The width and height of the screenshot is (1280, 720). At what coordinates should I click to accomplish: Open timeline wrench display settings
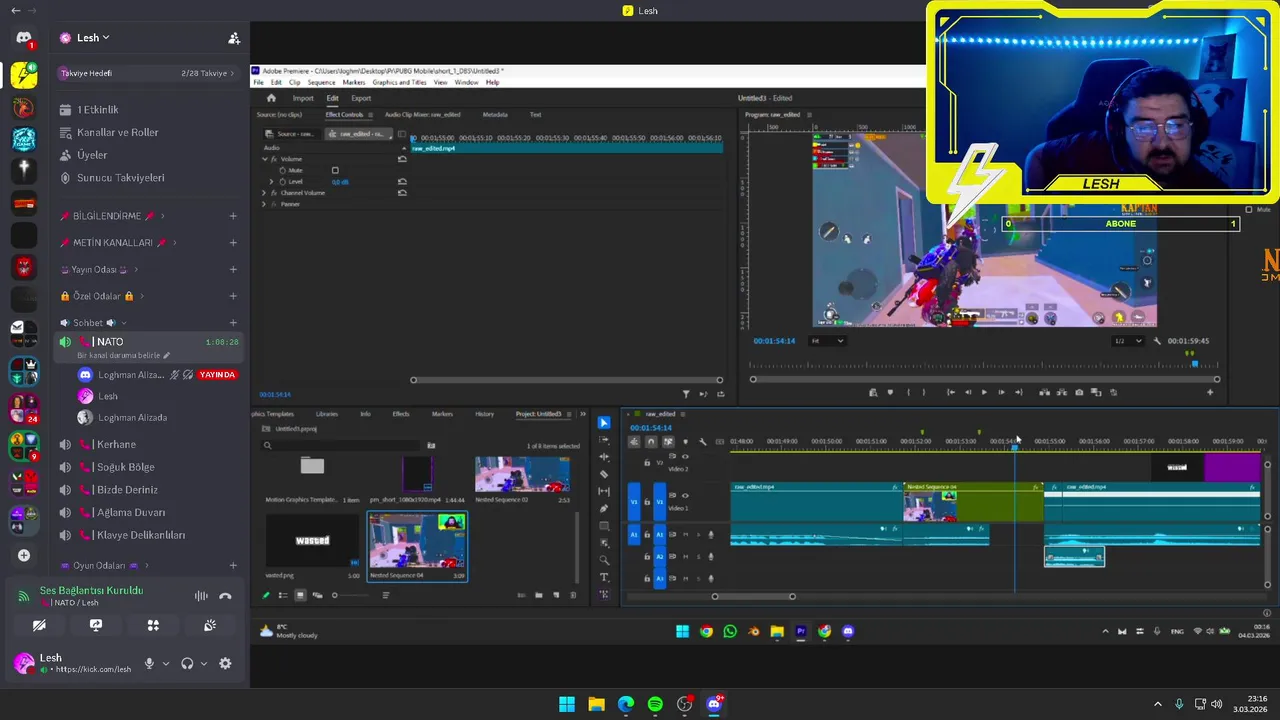pos(702,441)
